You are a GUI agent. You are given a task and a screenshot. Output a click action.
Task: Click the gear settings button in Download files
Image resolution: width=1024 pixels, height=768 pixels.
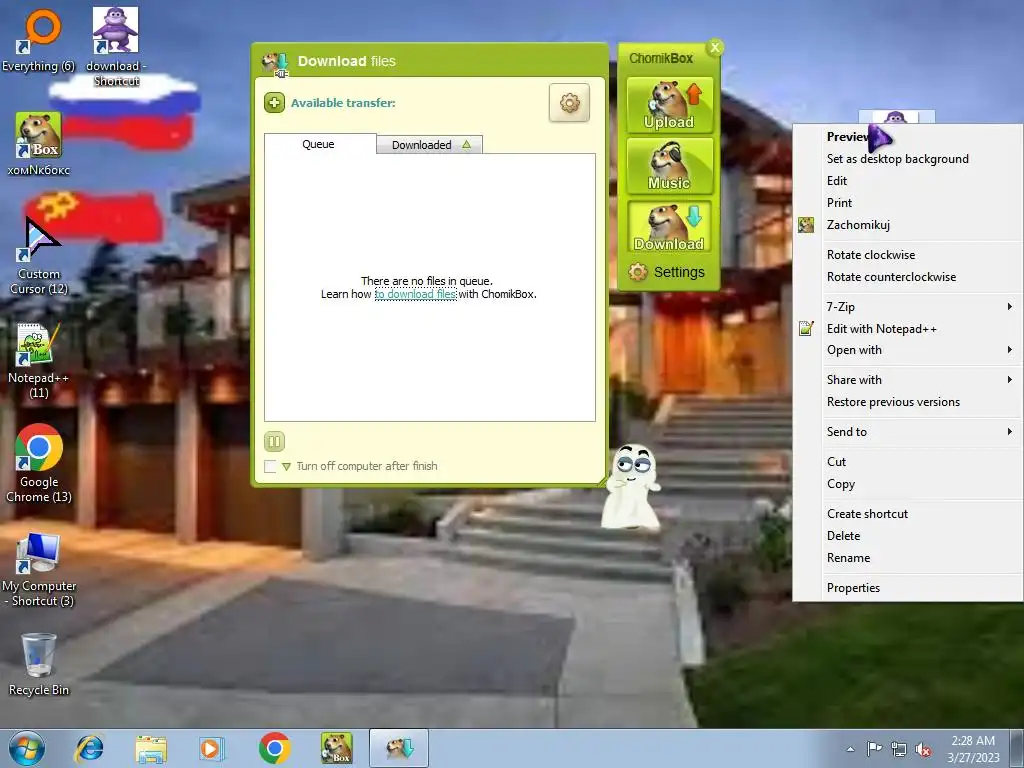click(569, 103)
